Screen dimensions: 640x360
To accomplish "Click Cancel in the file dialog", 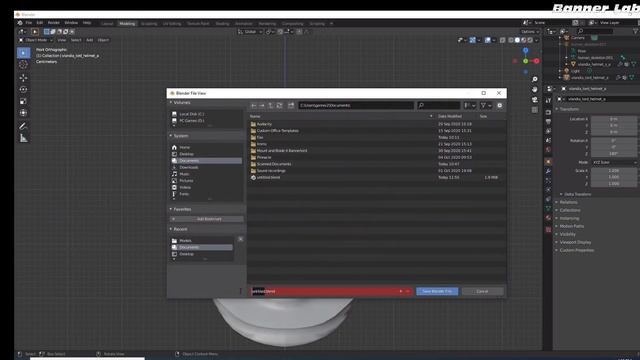I will pos(482,291).
